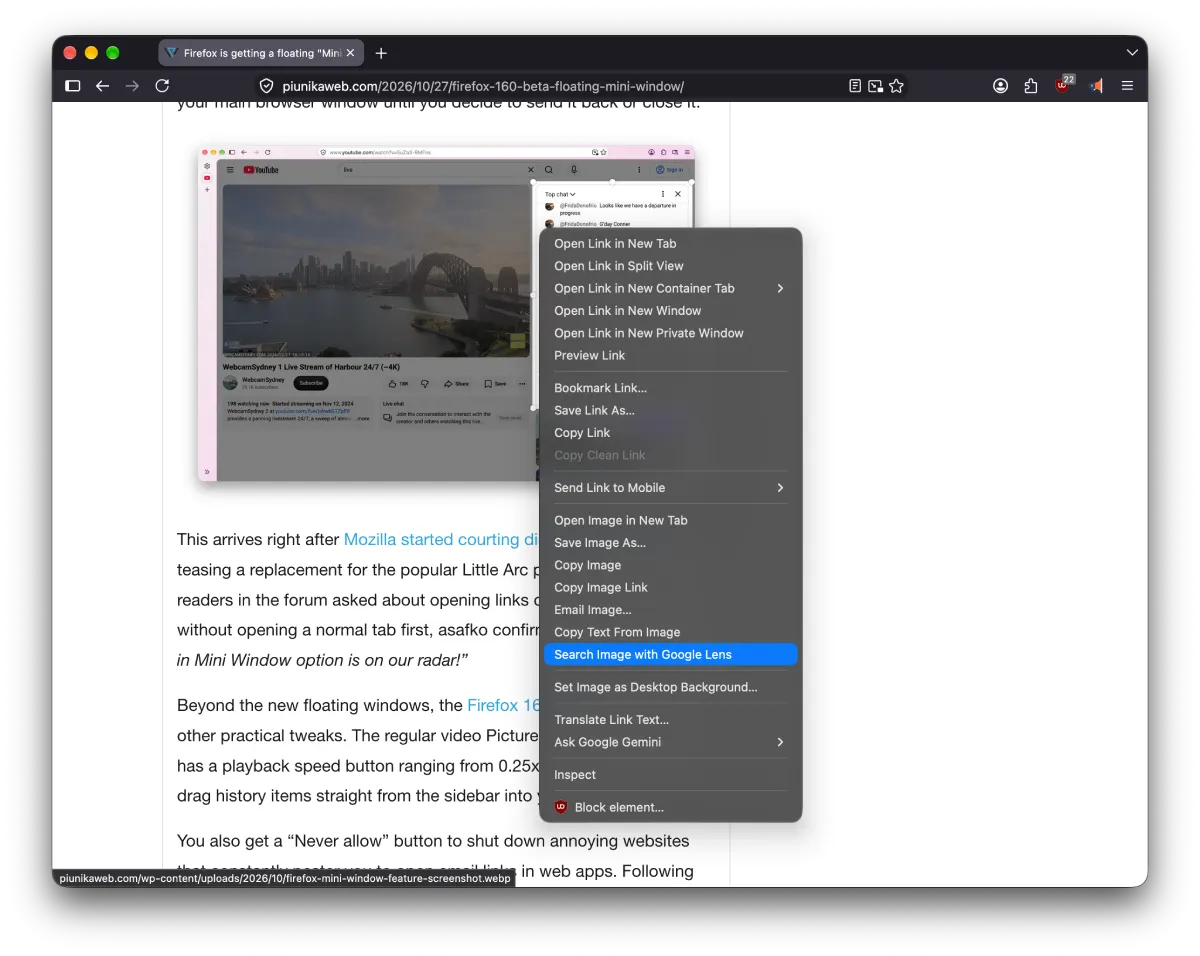
Task: Expand Send Link to Mobile submenu
Action: (x=670, y=488)
